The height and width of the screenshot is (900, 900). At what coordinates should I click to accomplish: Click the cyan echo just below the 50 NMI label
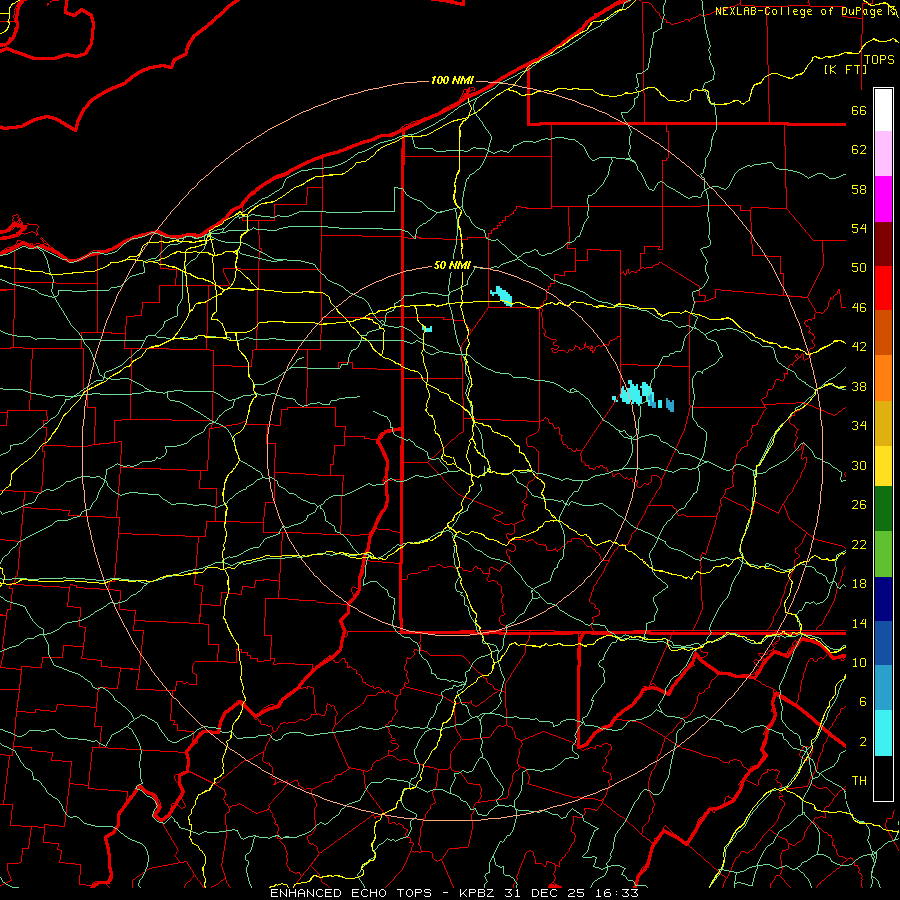[x=502, y=296]
